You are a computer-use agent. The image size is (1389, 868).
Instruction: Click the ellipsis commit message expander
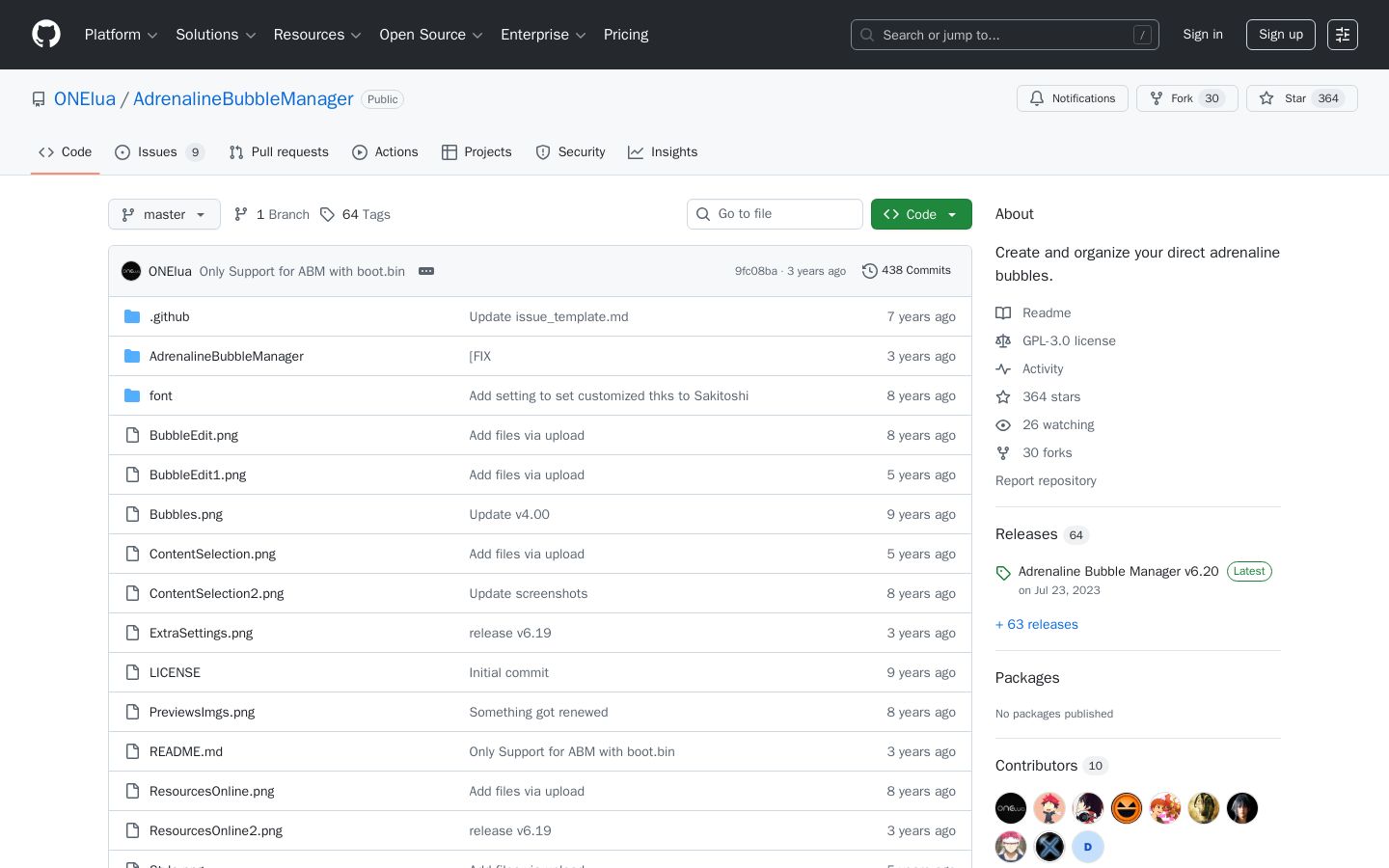[426, 271]
